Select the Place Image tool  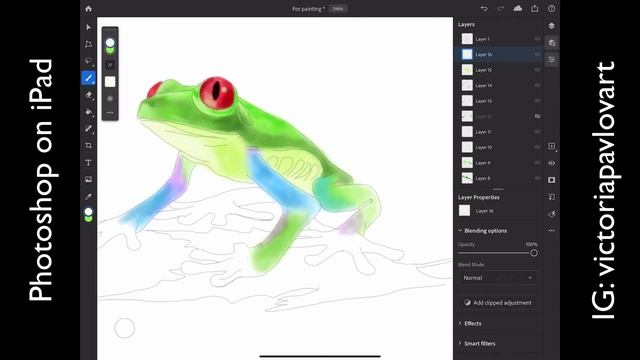[x=89, y=179]
